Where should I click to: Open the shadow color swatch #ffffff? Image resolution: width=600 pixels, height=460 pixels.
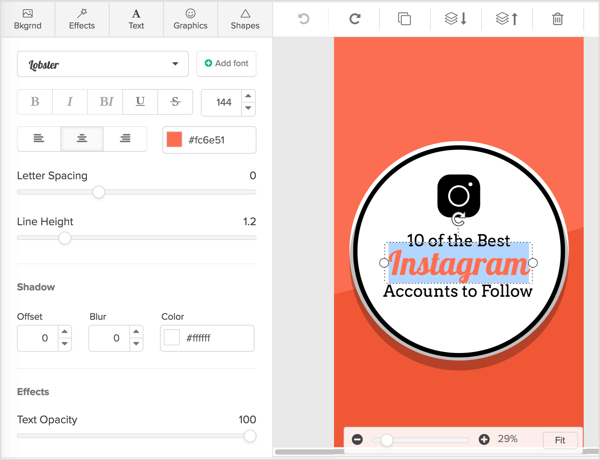172,338
